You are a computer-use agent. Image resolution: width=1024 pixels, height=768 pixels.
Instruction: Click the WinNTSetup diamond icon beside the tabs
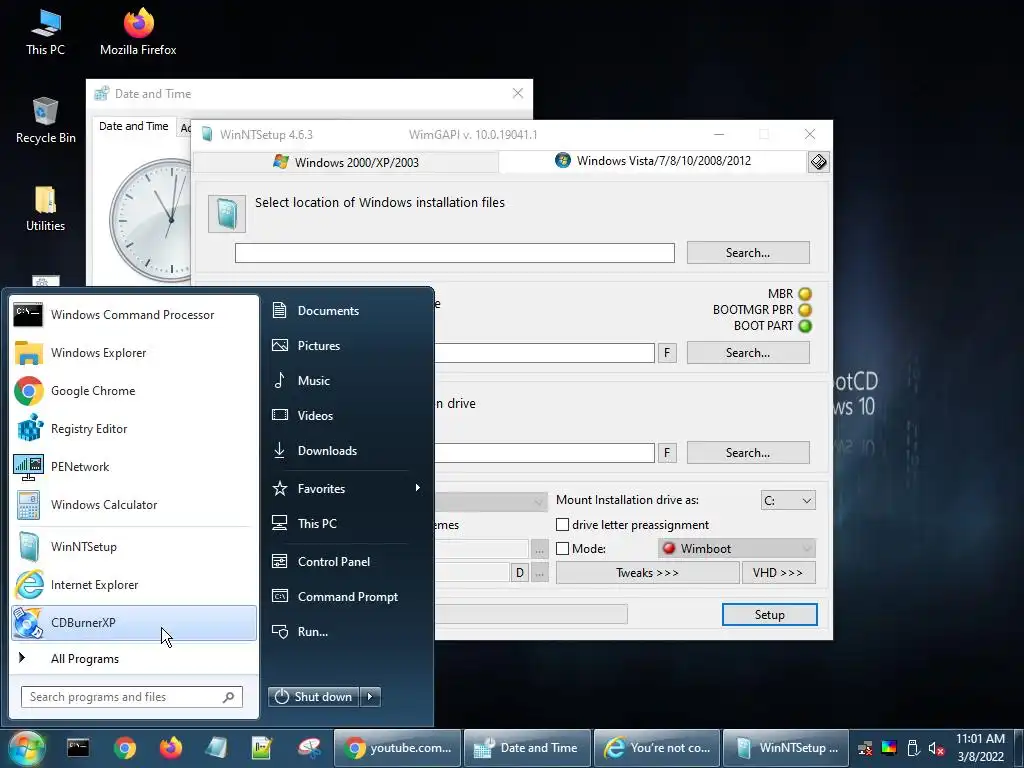point(819,162)
